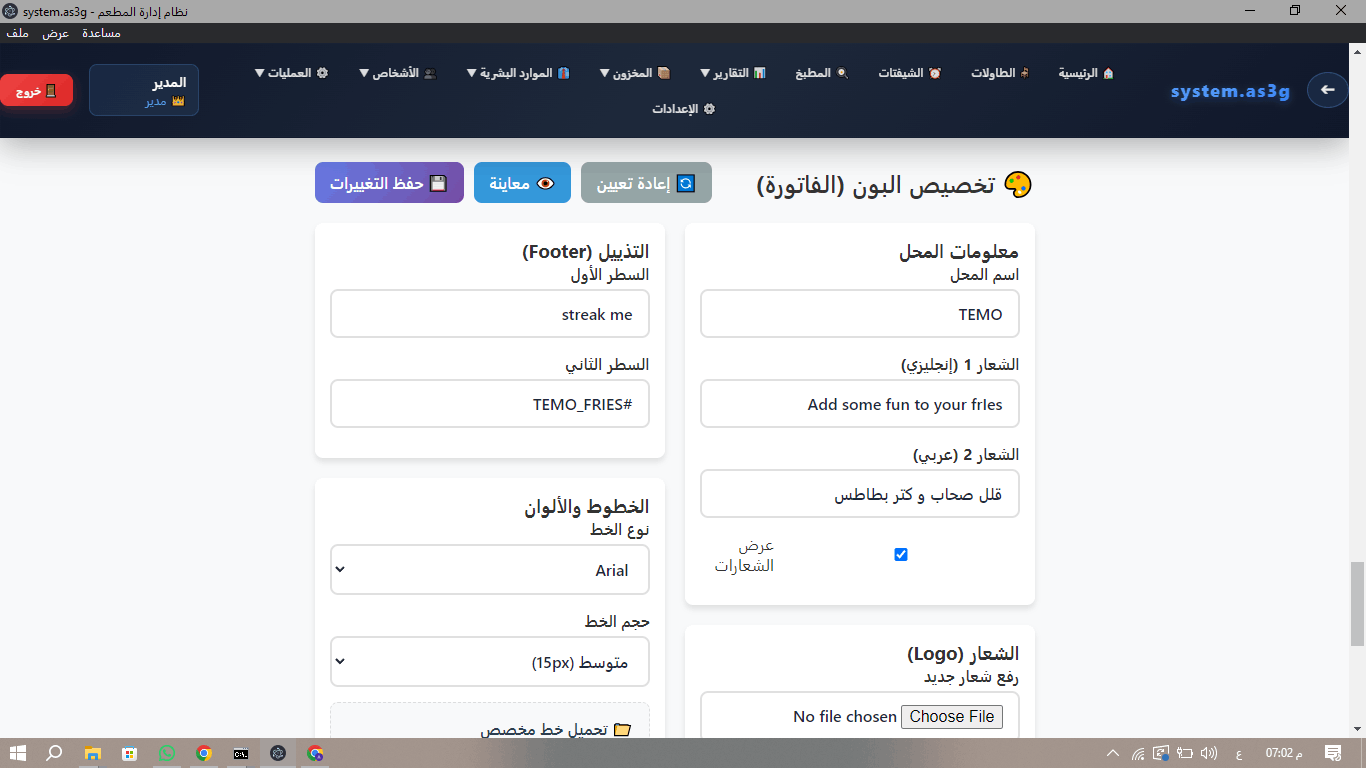Screen dimensions: 1366x768
Task: Open the نوع الخط Arial dropdown
Action: pyautogui.click(x=489, y=569)
